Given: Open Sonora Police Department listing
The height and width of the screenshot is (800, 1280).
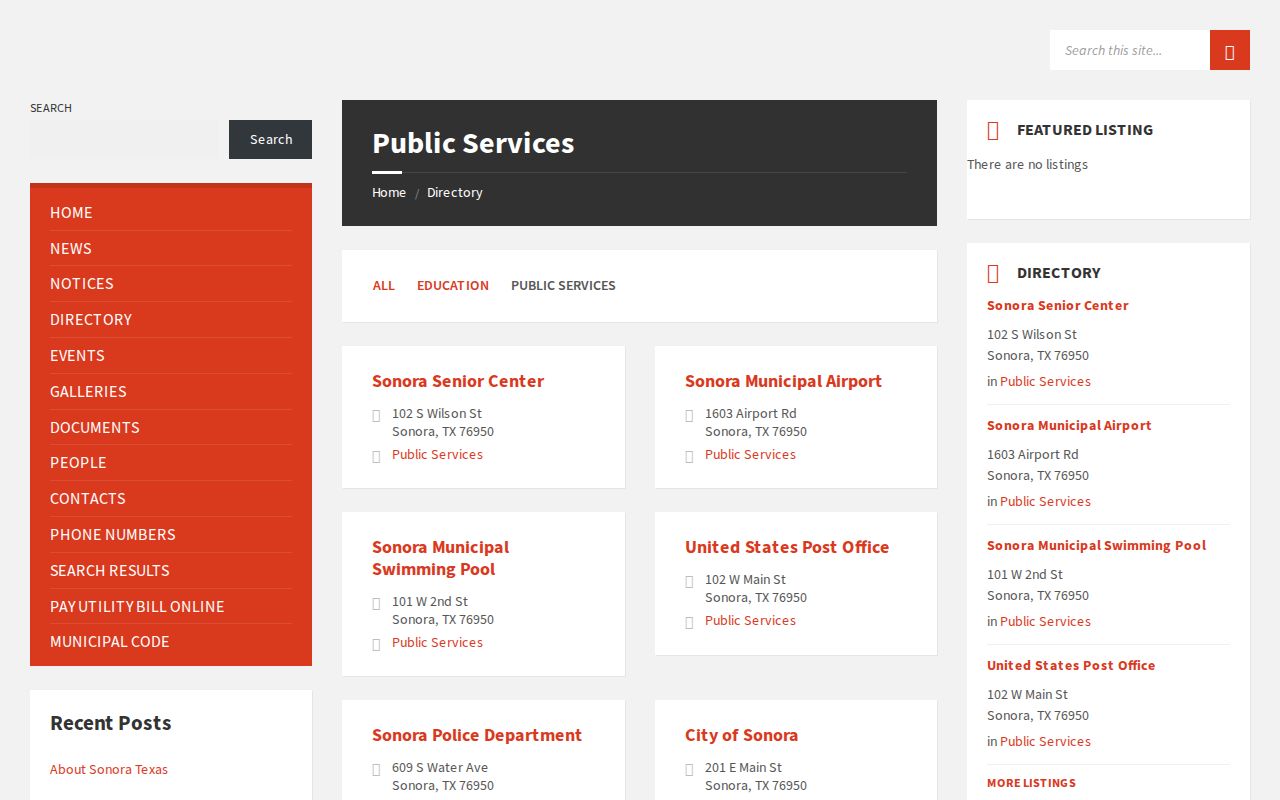Looking at the screenshot, I should pyautogui.click(x=477, y=735).
